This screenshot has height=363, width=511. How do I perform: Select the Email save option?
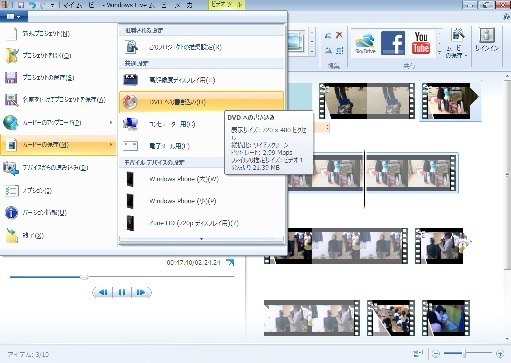[172, 146]
